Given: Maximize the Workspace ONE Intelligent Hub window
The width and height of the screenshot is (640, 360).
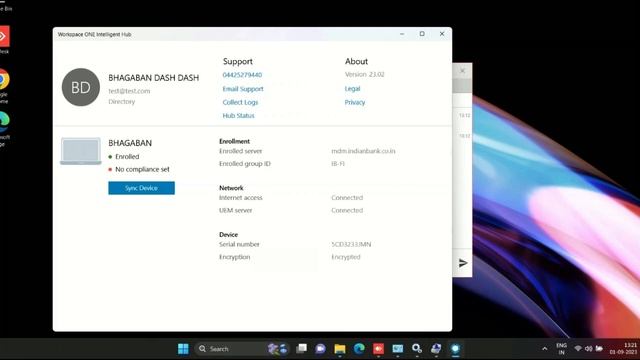Looking at the screenshot, I should click(422, 34).
